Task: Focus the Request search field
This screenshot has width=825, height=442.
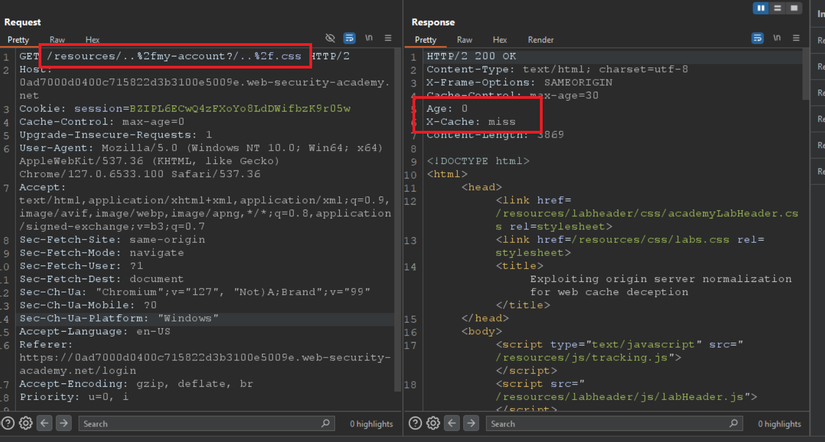Action: pyautogui.click(x=206, y=423)
